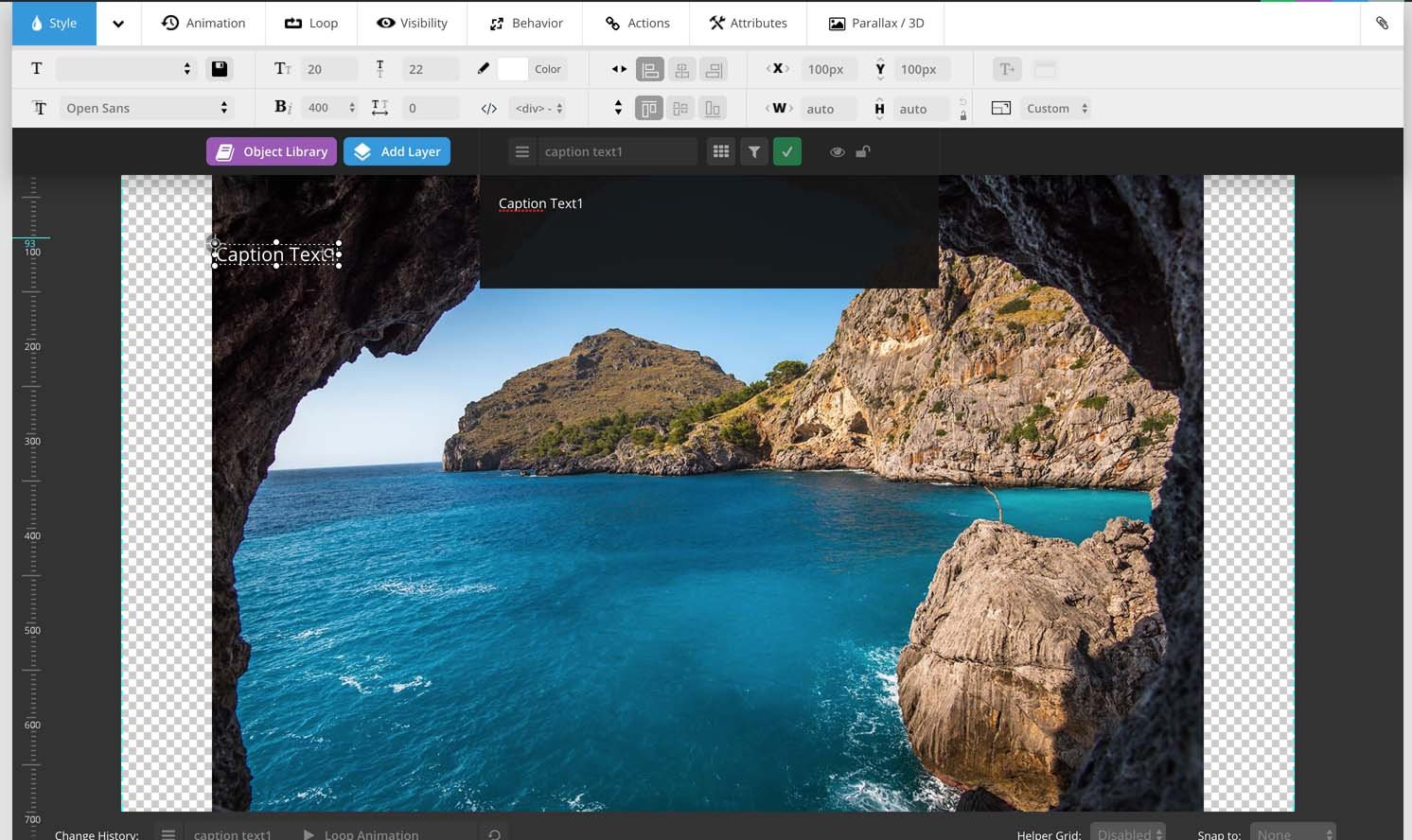The image size is (1412, 840).
Task: Open the style preset dropdown
Action: (126, 69)
